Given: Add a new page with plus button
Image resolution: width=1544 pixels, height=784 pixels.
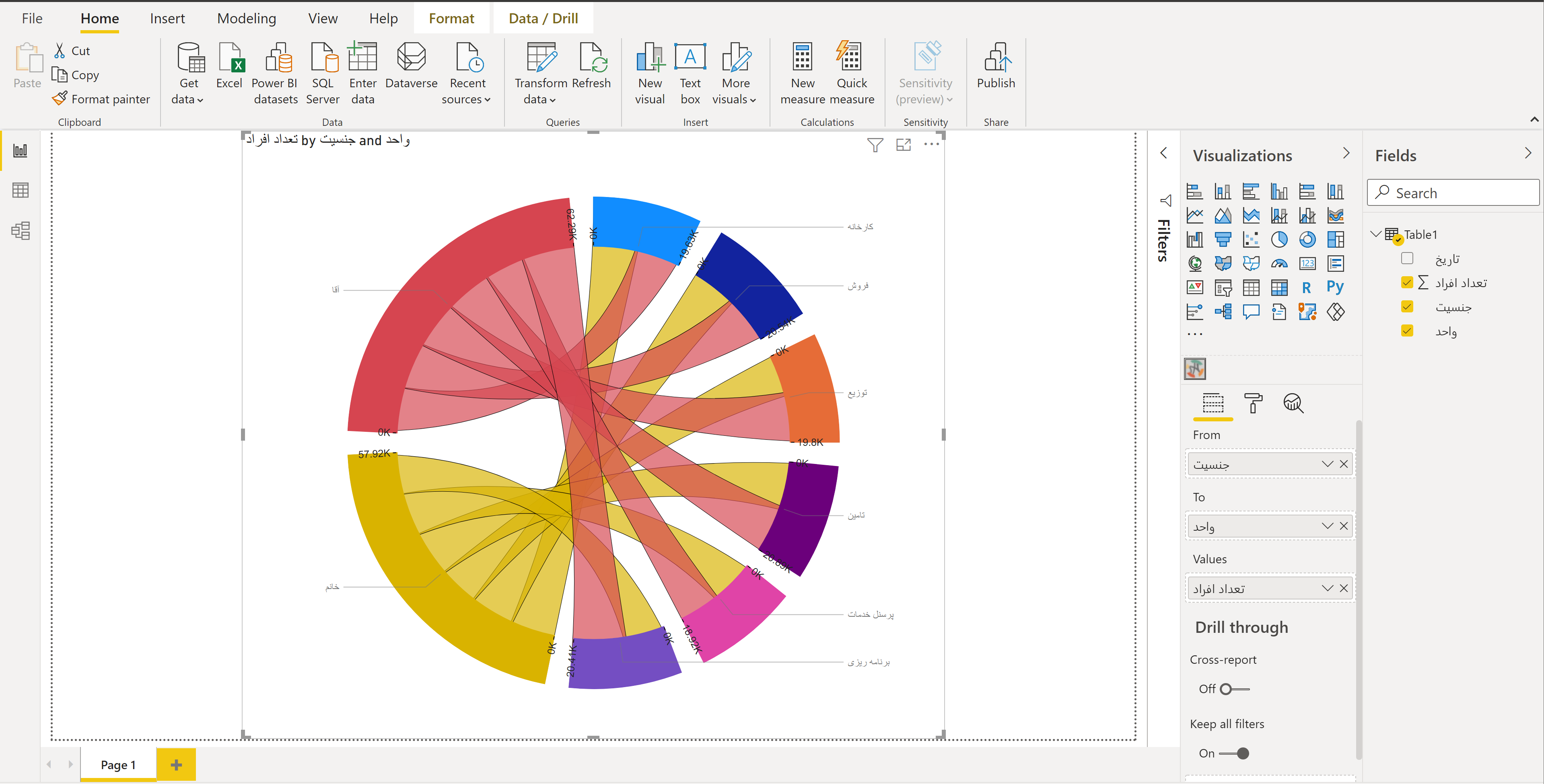Looking at the screenshot, I should 176,764.
